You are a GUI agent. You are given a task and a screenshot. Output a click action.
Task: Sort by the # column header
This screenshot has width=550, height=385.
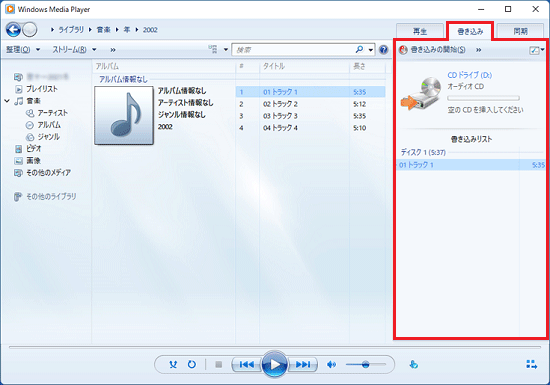(247, 66)
